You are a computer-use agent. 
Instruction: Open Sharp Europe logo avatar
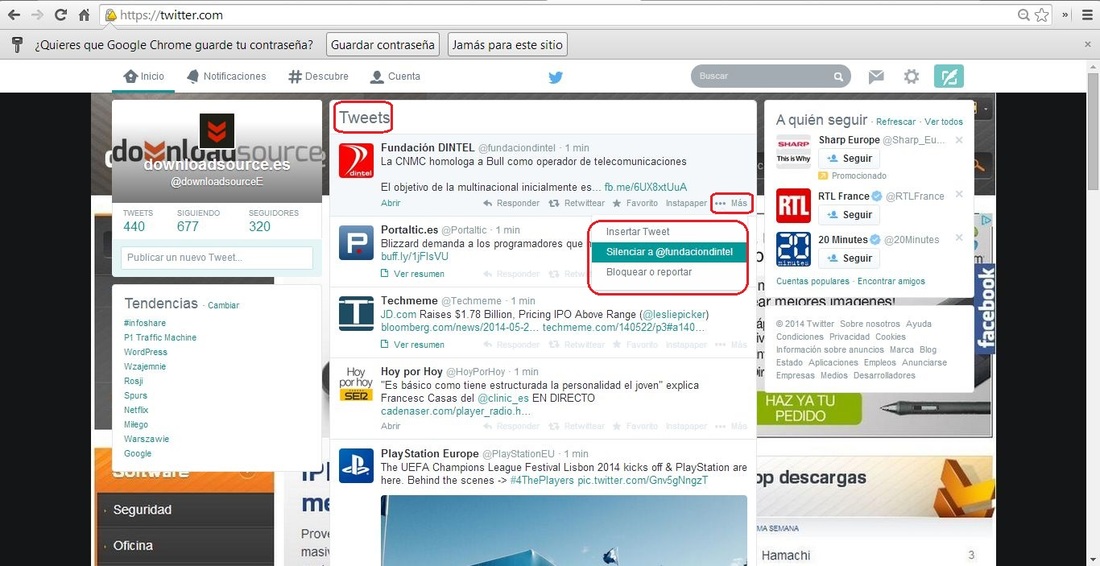point(793,151)
